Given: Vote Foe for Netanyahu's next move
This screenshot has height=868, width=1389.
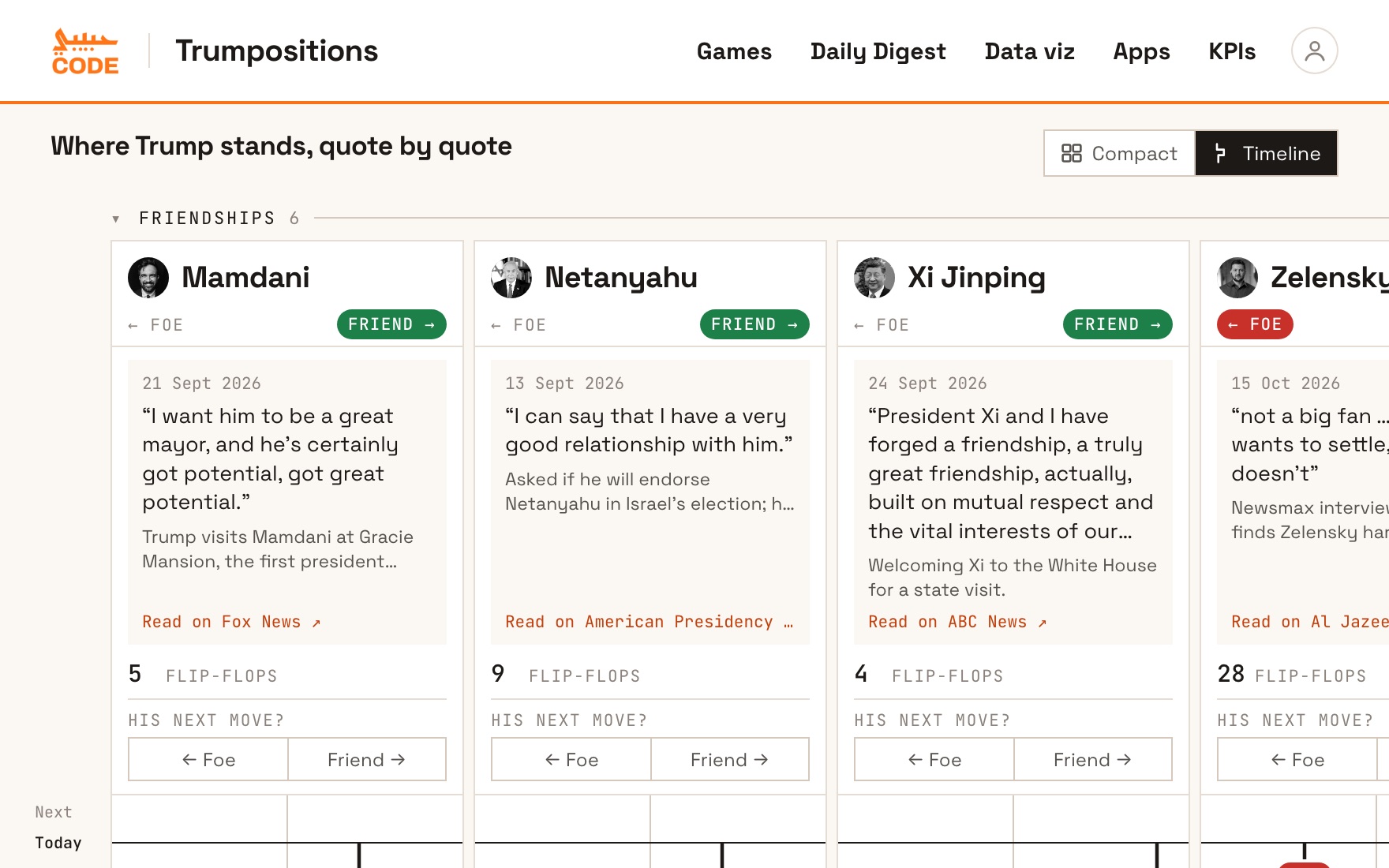Looking at the screenshot, I should coord(571,759).
